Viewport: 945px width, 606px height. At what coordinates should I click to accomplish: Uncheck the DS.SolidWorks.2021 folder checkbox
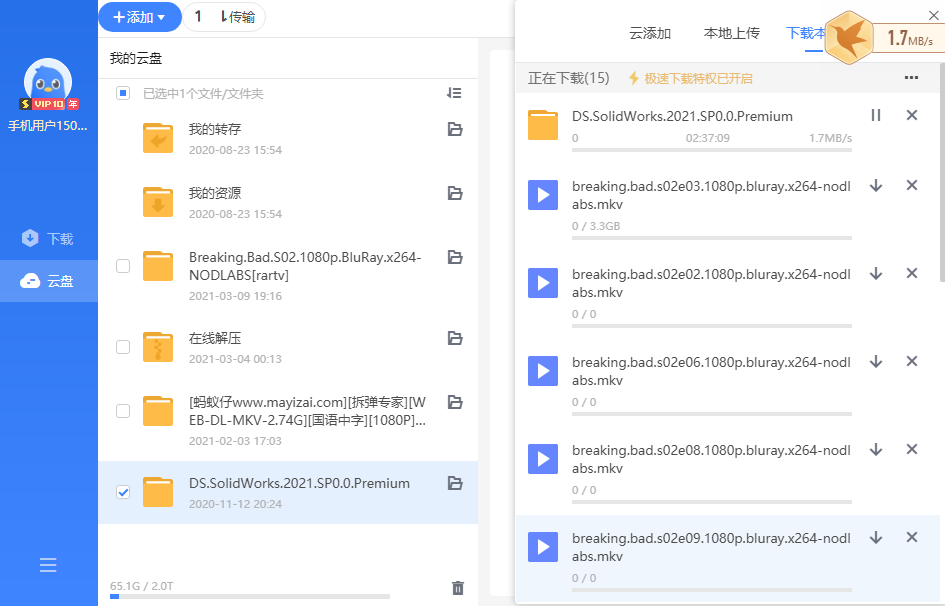tap(123, 492)
